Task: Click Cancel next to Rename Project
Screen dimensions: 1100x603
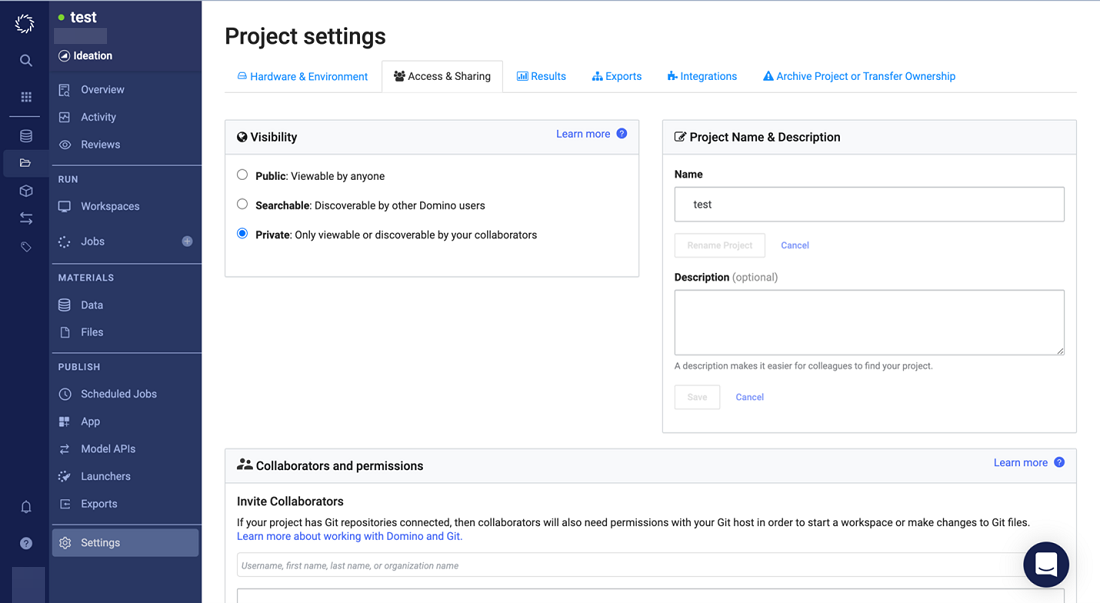Action: click(x=795, y=245)
